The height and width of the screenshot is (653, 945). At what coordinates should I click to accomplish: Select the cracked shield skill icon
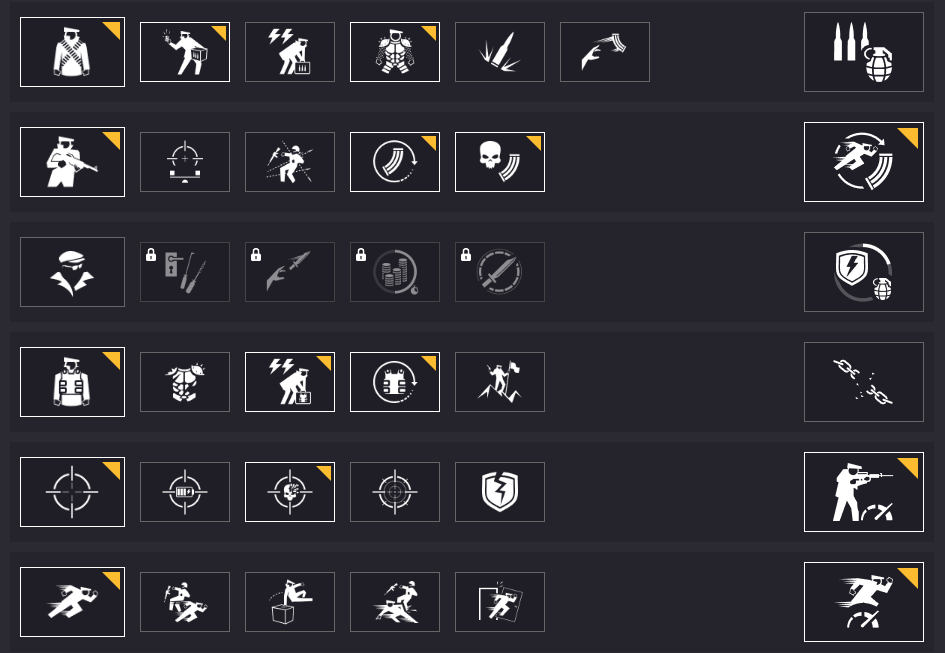[499, 492]
